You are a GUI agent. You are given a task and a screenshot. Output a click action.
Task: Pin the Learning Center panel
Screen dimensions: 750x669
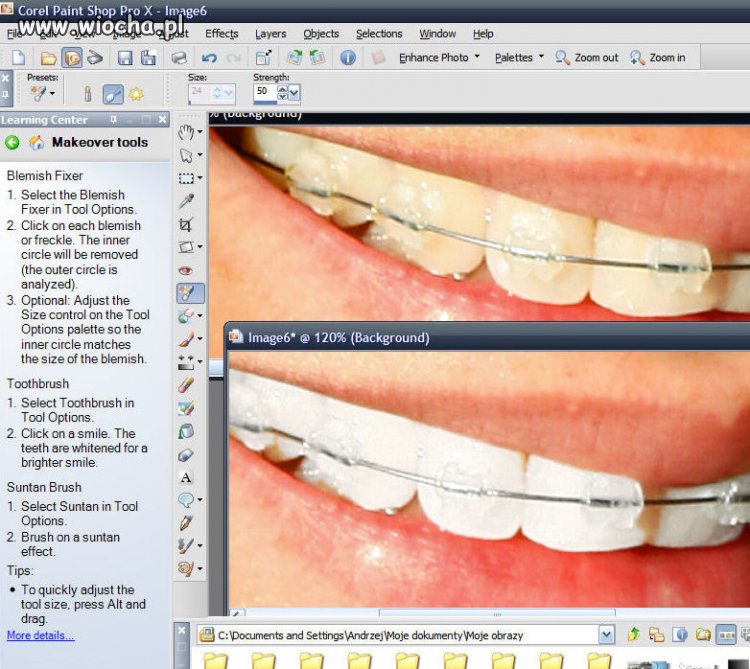pyautogui.click(x=113, y=119)
